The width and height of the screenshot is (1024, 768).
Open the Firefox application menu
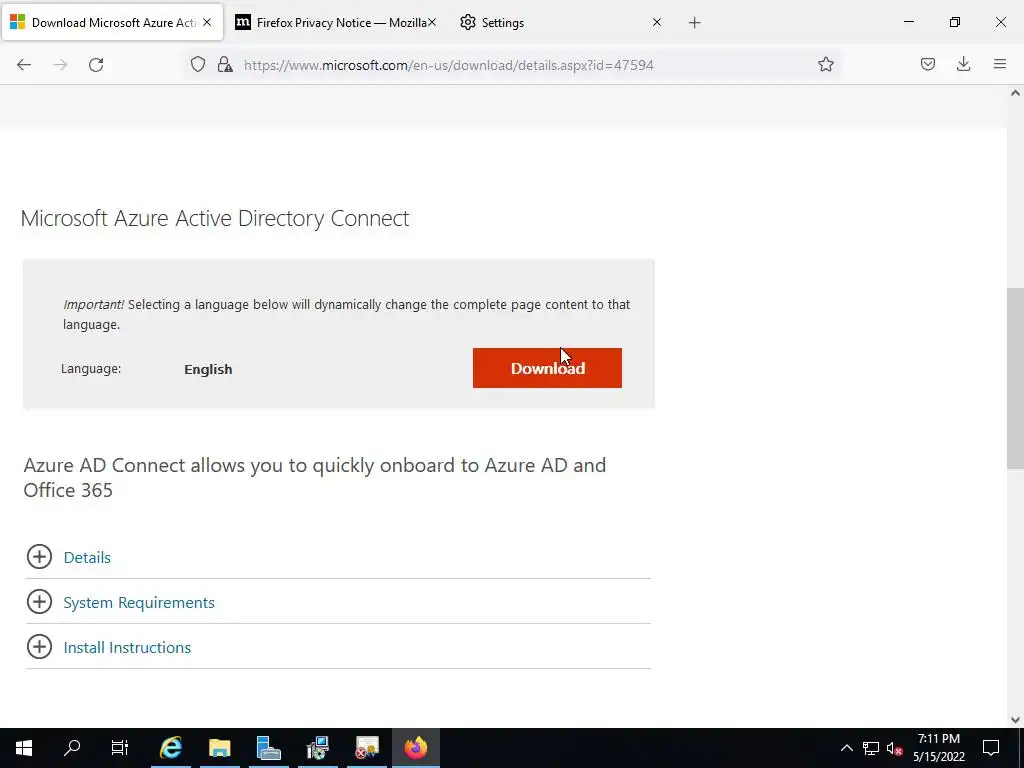999,64
